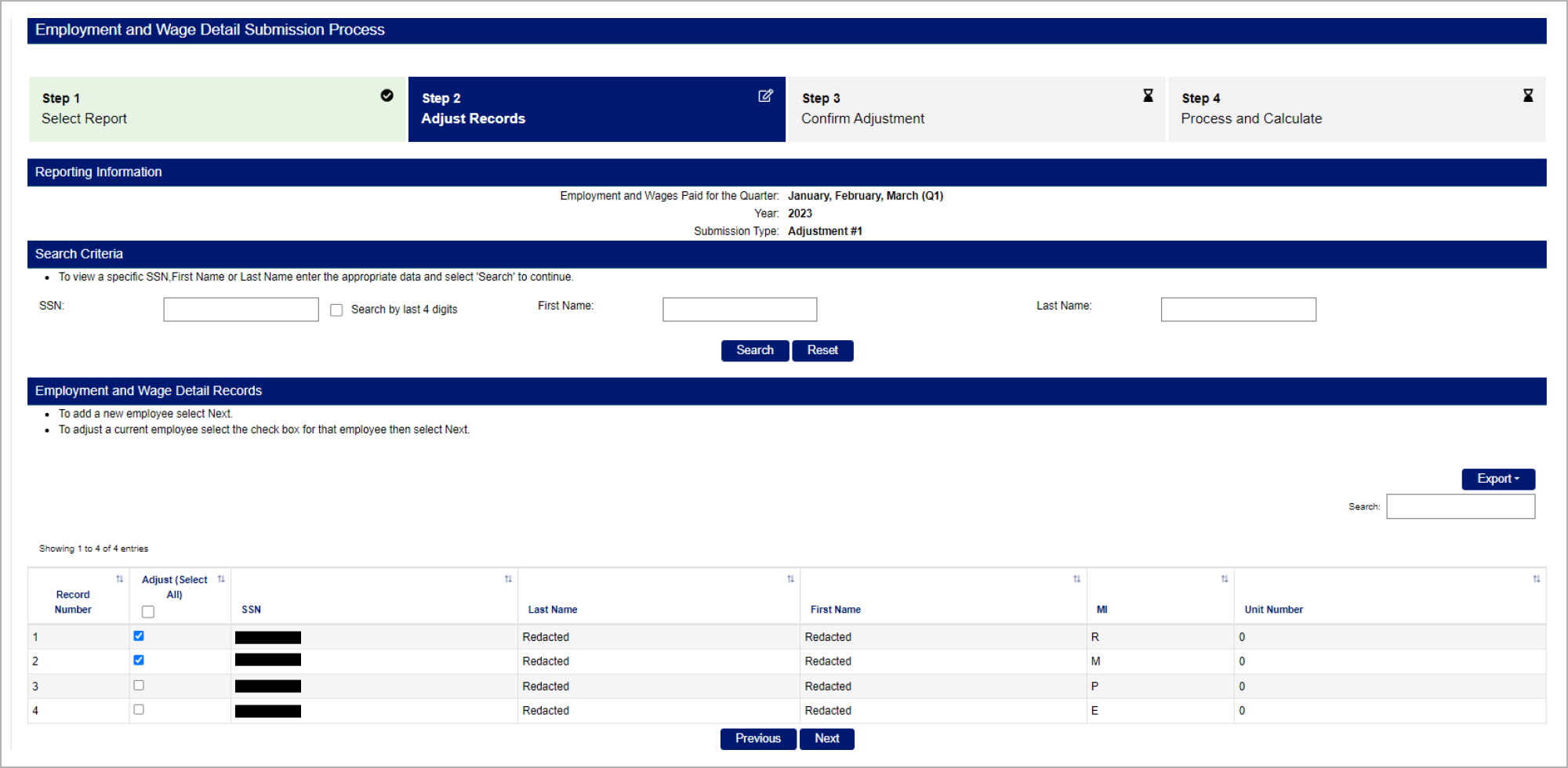
Task: Click the Reset button
Action: pyautogui.click(x=822, y=350)
